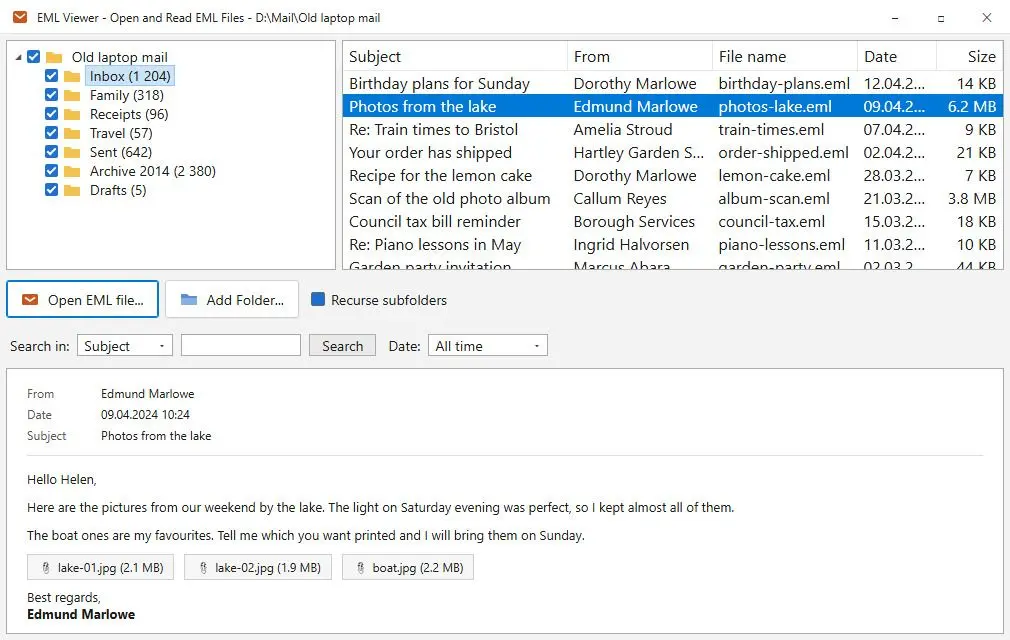Screen dimensions: 1010x640
Task: Click the Open EML file... button
Action: coord(82,299)
